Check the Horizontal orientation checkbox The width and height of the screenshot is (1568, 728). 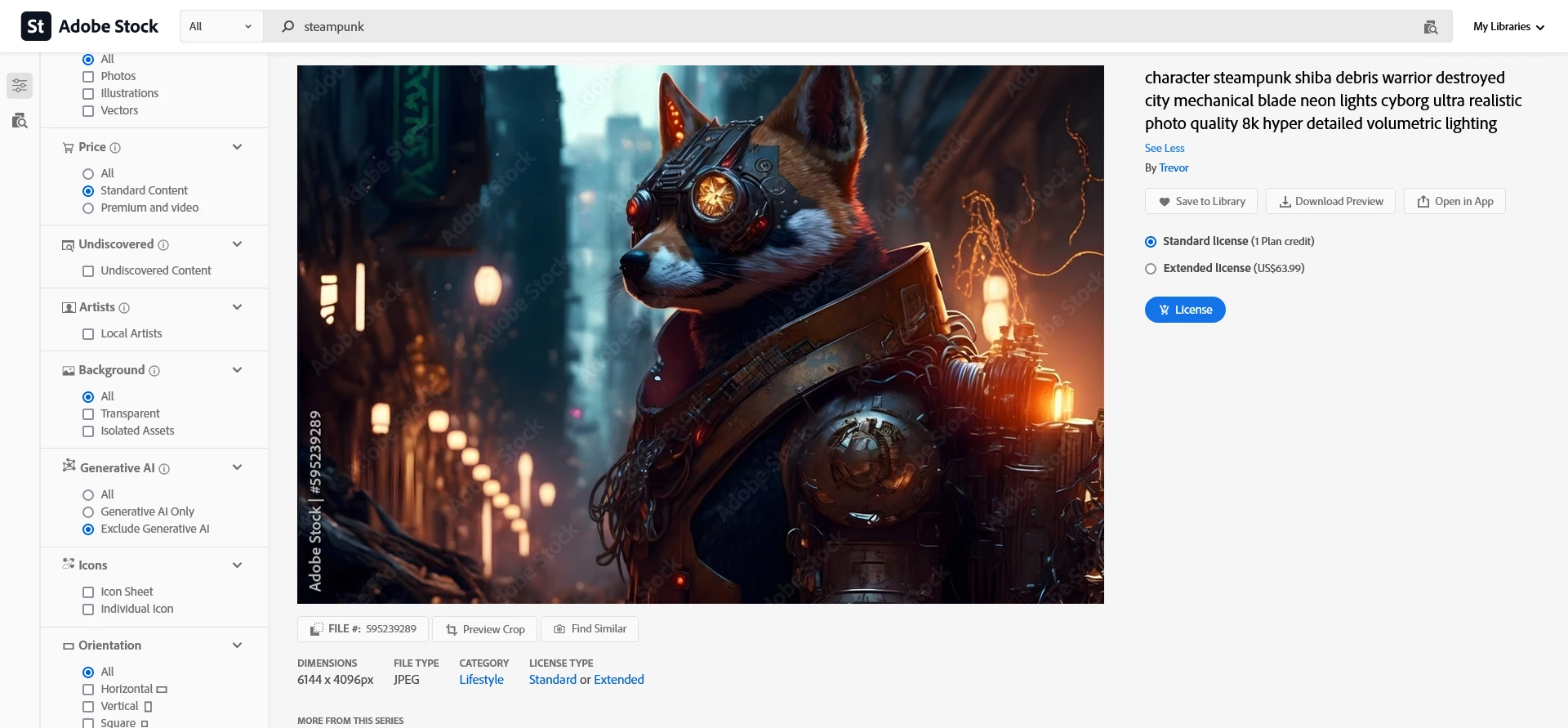click(x=88, y=690)
